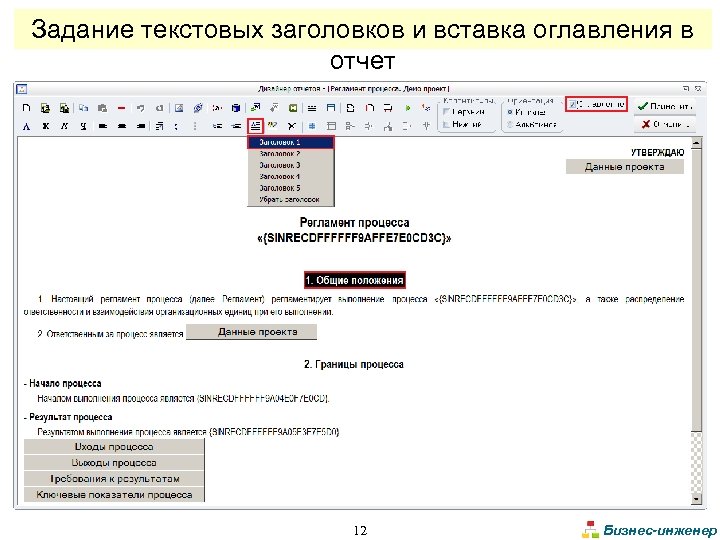Image resolution: width=720 pixels, height=540 pixels.
Task: Click the blue table grid icon
Action: [312, 126]
